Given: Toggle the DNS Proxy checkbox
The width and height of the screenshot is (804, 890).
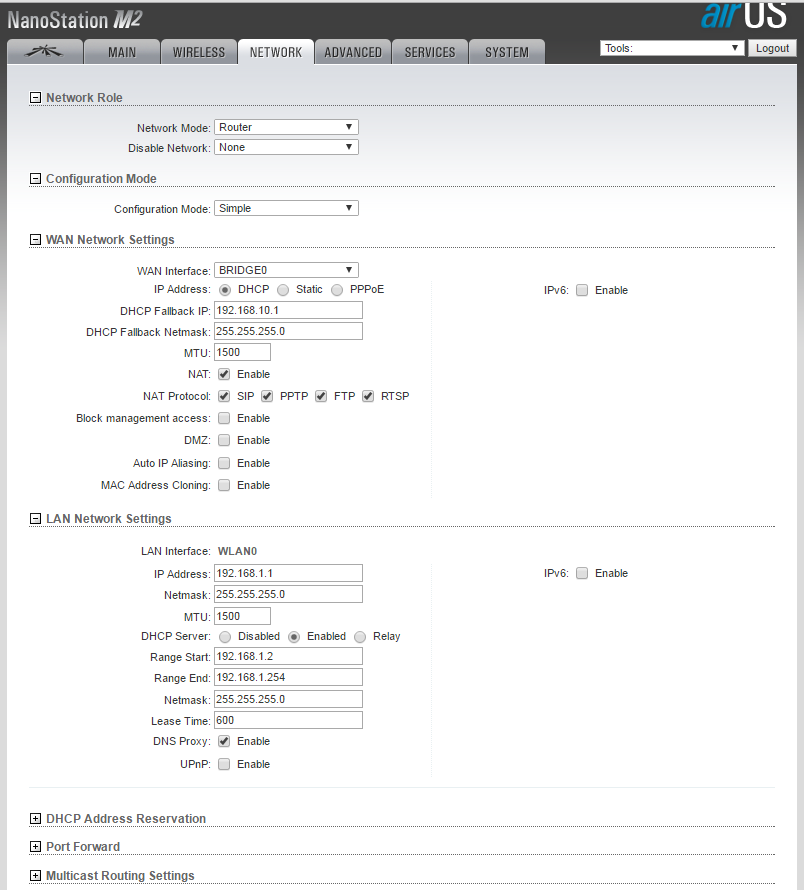Looking at the screenshot, I should point(224,741).
